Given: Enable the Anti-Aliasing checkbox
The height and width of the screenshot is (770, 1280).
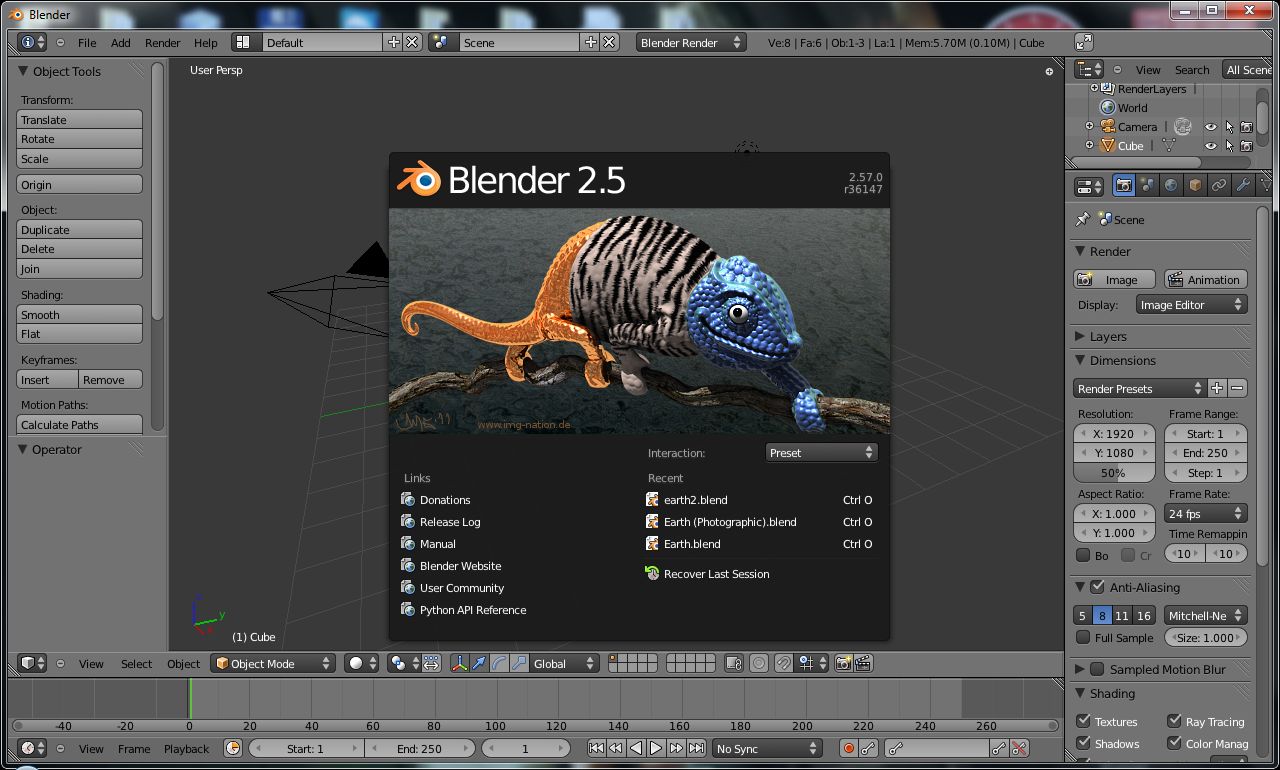Looking at the screenshot, I should (x=1097, y=587).
